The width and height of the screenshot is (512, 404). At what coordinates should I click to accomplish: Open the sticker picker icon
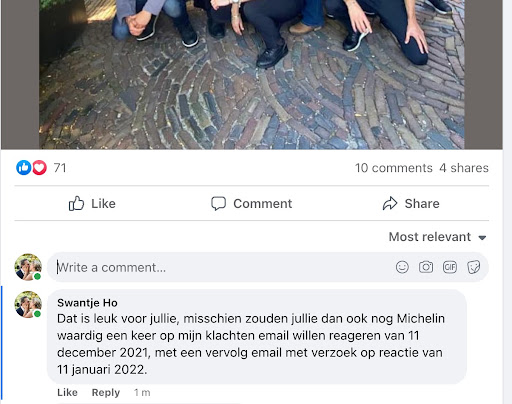(474, 267)
